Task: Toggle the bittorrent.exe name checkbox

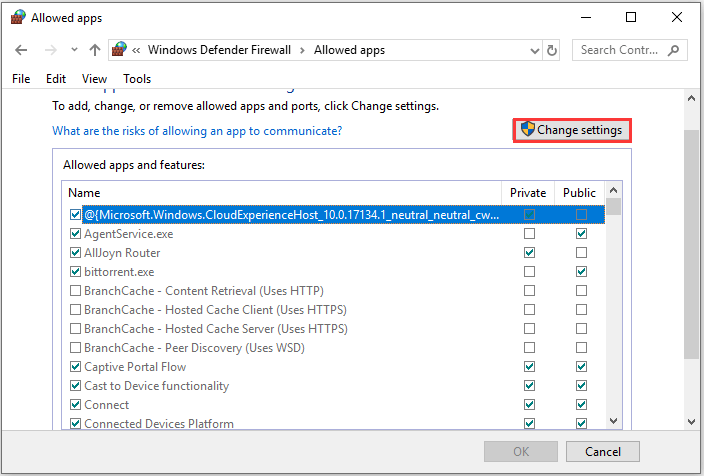Action: [x=75, y=272]
